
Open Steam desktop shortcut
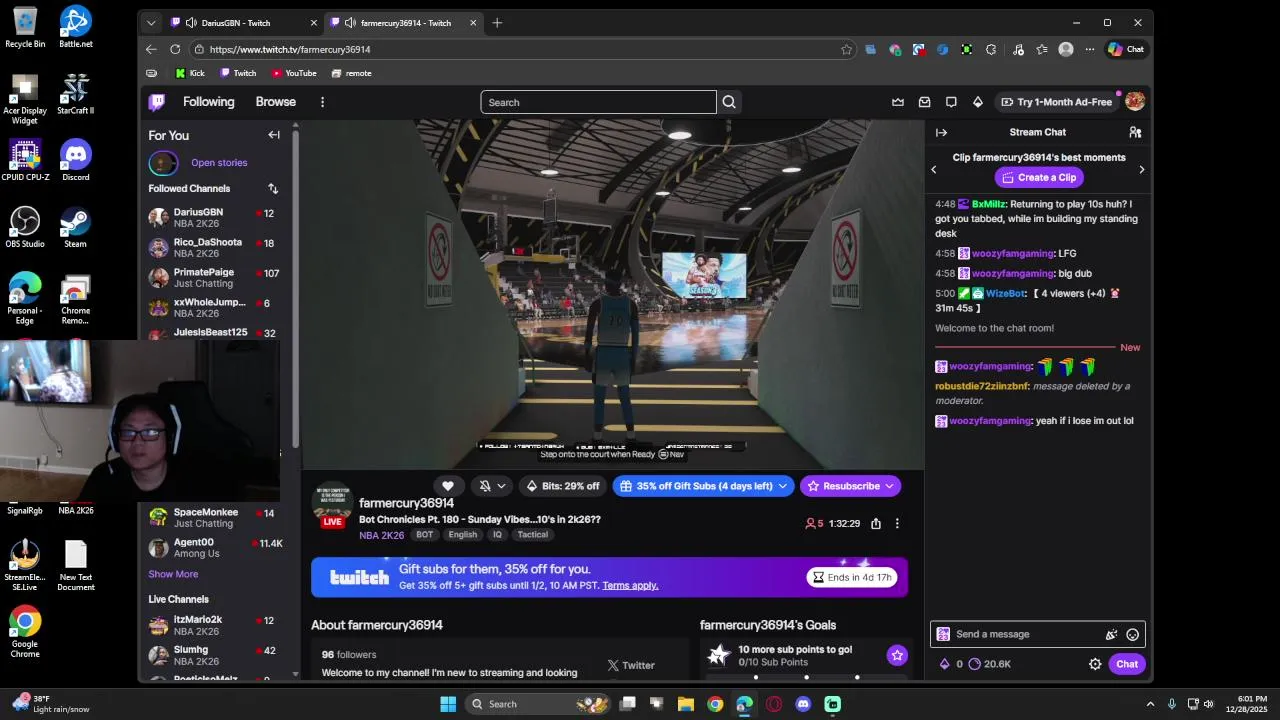(75, 228)
